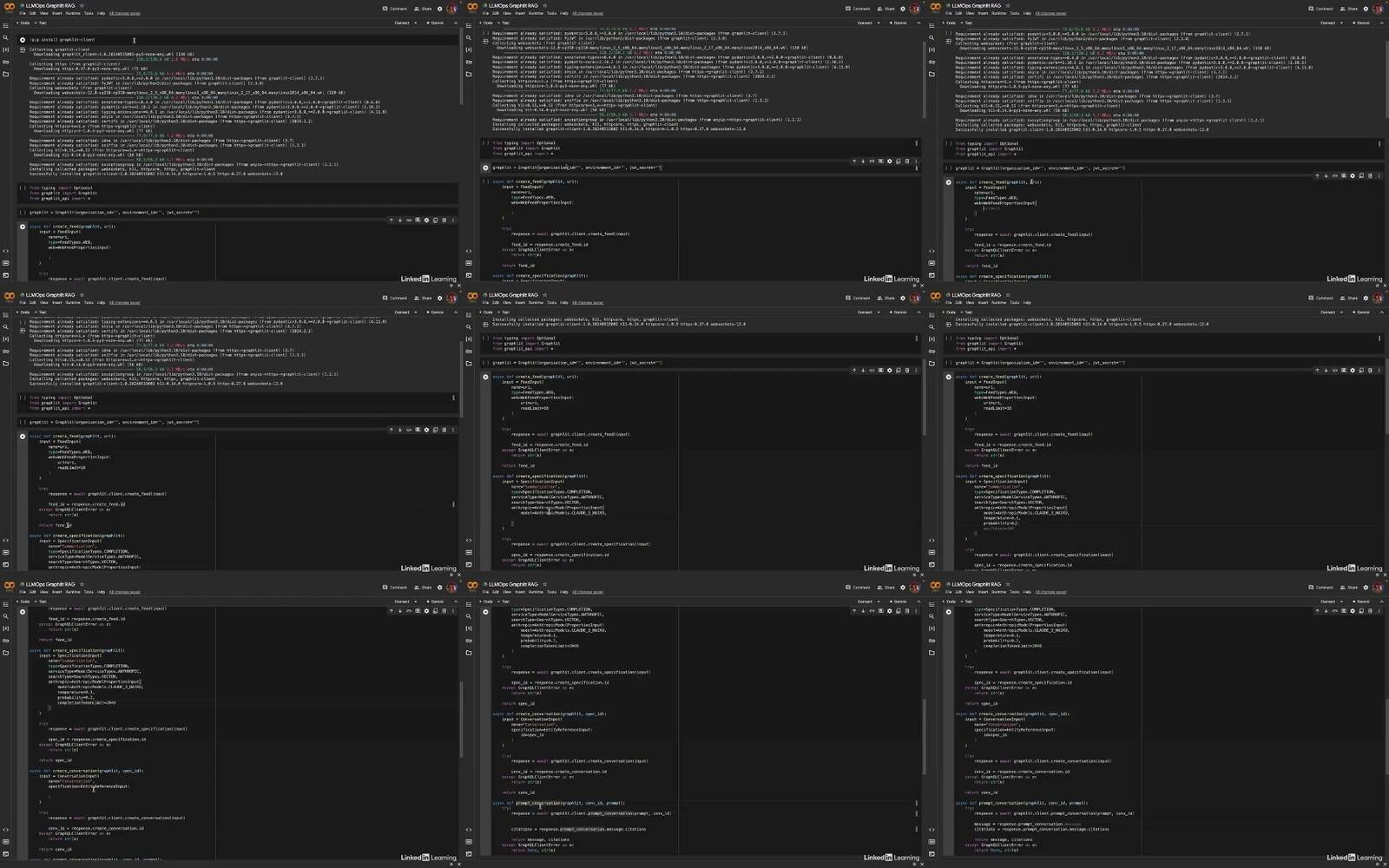Move cell down via top-right frame cell toolbar
1389x868 pixels.
coord(1326,176)
